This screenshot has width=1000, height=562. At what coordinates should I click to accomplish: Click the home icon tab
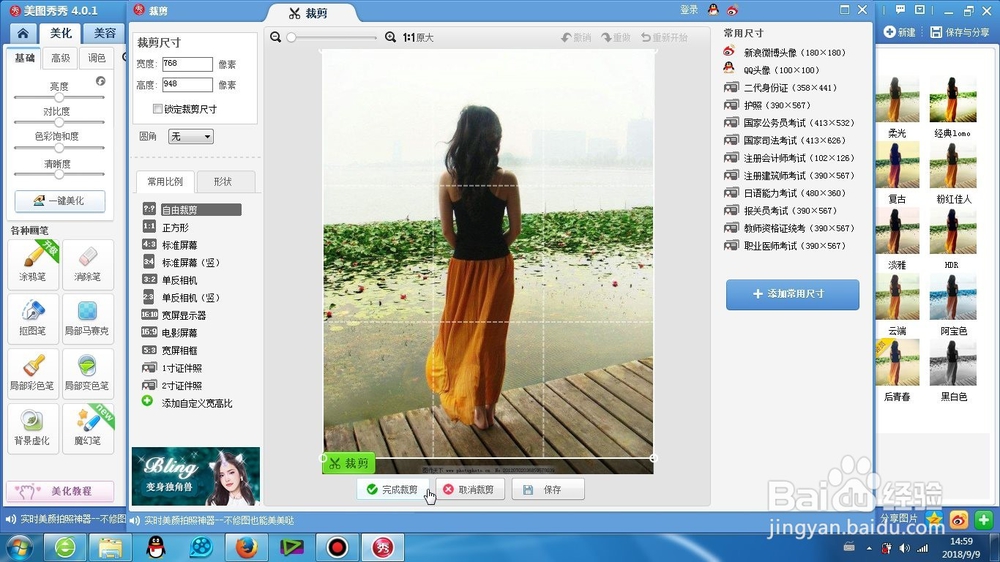click(23, 33)
